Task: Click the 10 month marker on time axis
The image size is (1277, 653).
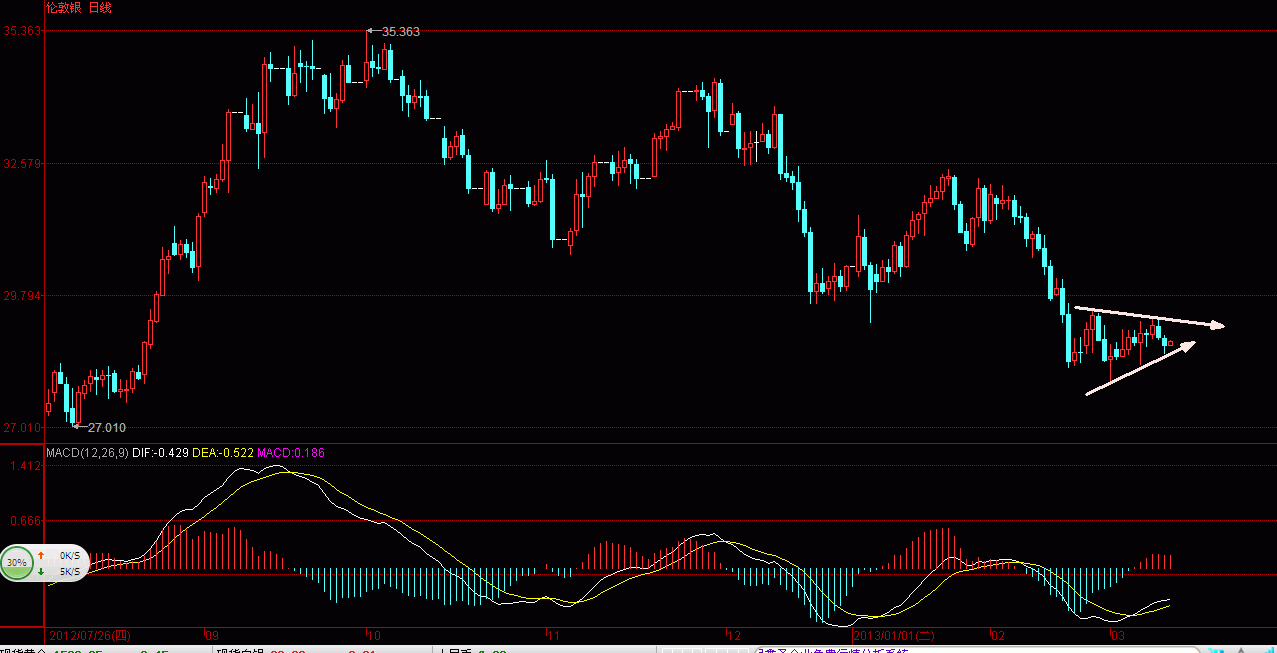Action: point(373,635)
